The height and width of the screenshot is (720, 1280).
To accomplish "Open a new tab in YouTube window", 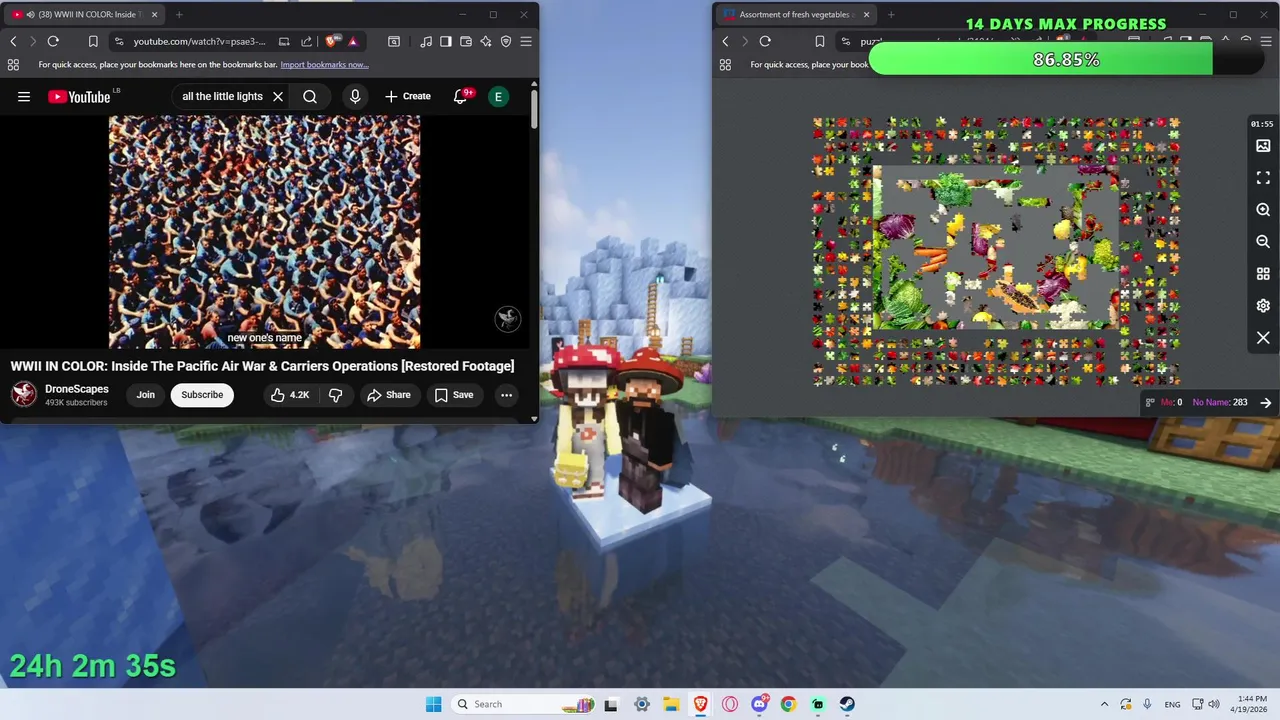I will [x=179, y=14].
